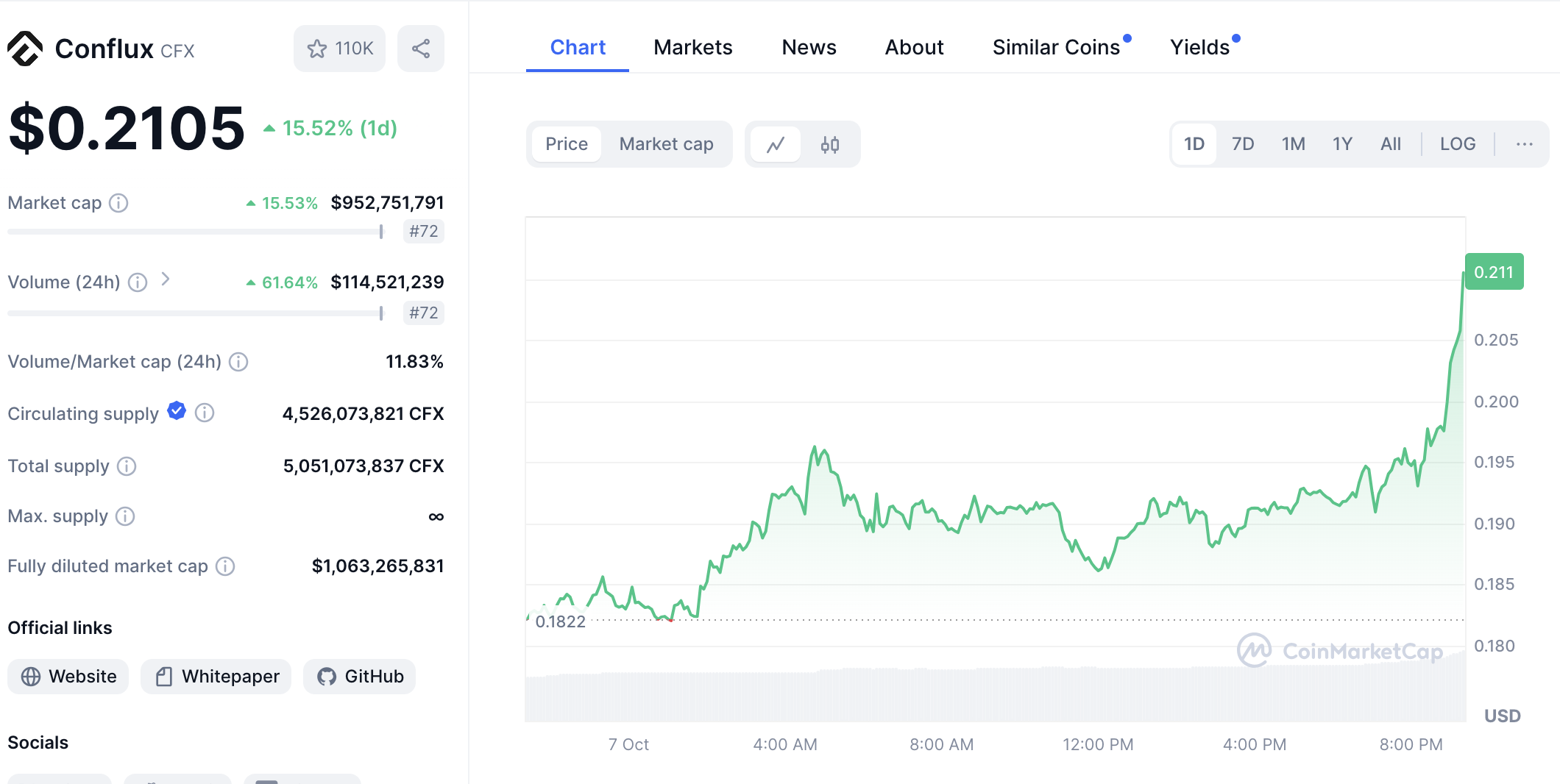The width and height of the screenshot is (1560, 784).
Task: Click the 0.1822 opening price label
Action: pyautogui.click(x=561, y=622)
